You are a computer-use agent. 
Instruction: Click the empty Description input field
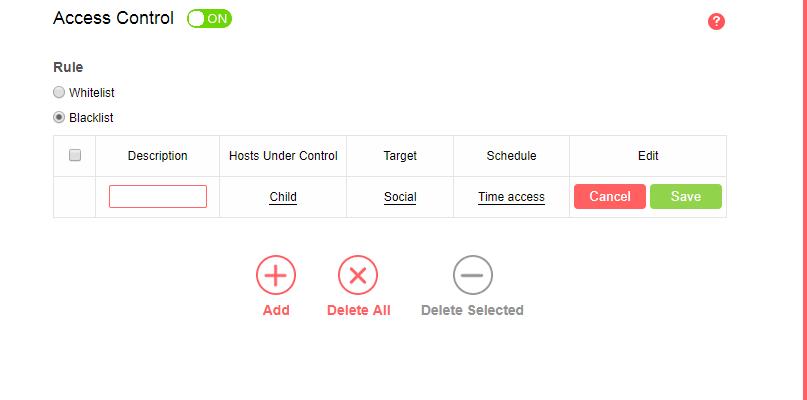coord(158,196)
